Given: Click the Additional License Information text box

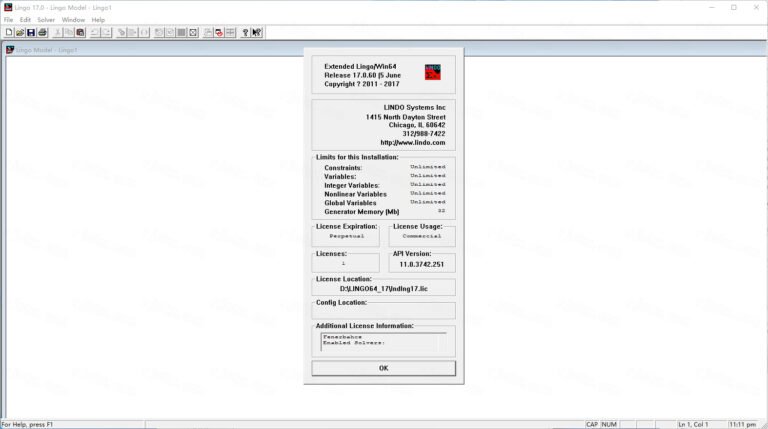Looking at the screenshot, I should pyautogui.click(x=384, y=341).
